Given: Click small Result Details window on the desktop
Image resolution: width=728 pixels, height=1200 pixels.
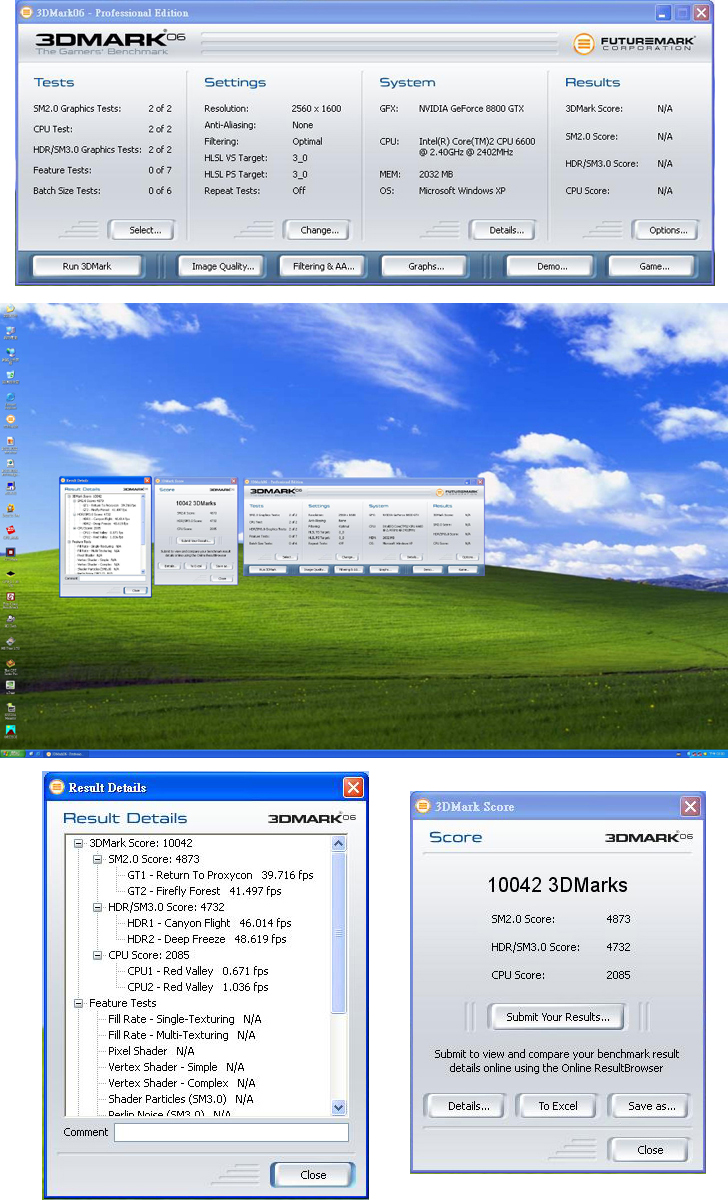Looking at the screenshot, I should (x=105, y=537).
